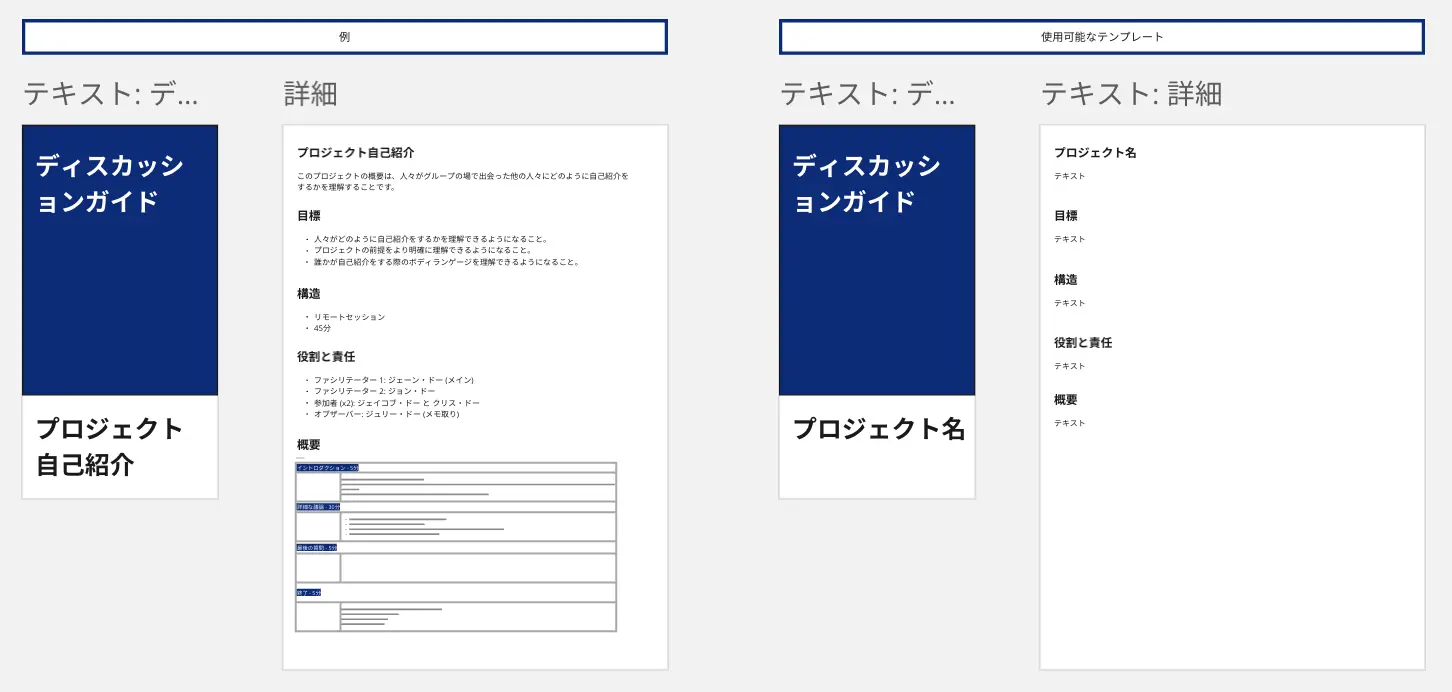Click placeholder テキスト under template 構造 heading
The image size is (1452, 692).
(x=1069, y=303)
